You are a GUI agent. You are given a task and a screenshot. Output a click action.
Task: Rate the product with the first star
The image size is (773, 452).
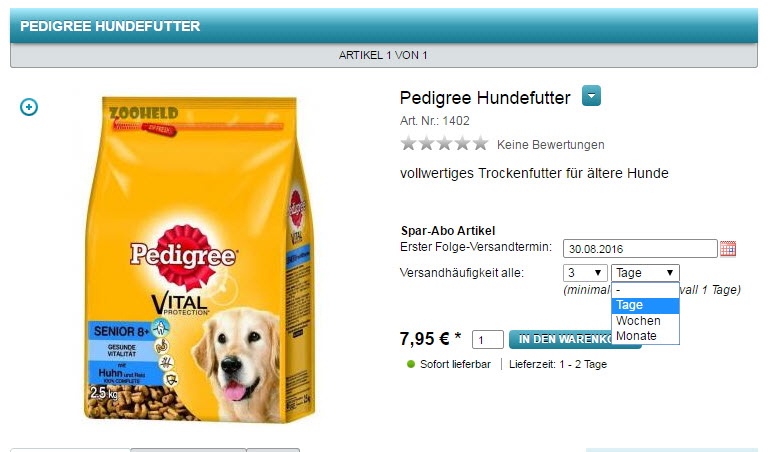[x=408, y=143]
